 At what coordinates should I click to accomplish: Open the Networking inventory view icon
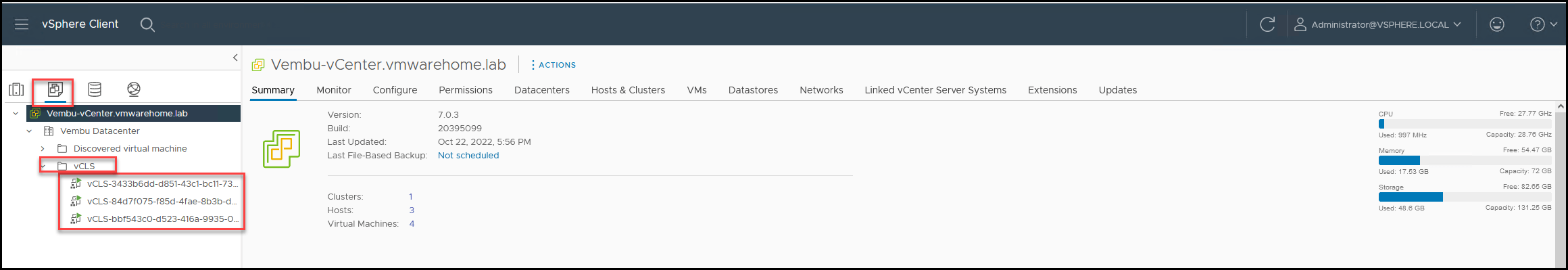[x=134, y=89]
